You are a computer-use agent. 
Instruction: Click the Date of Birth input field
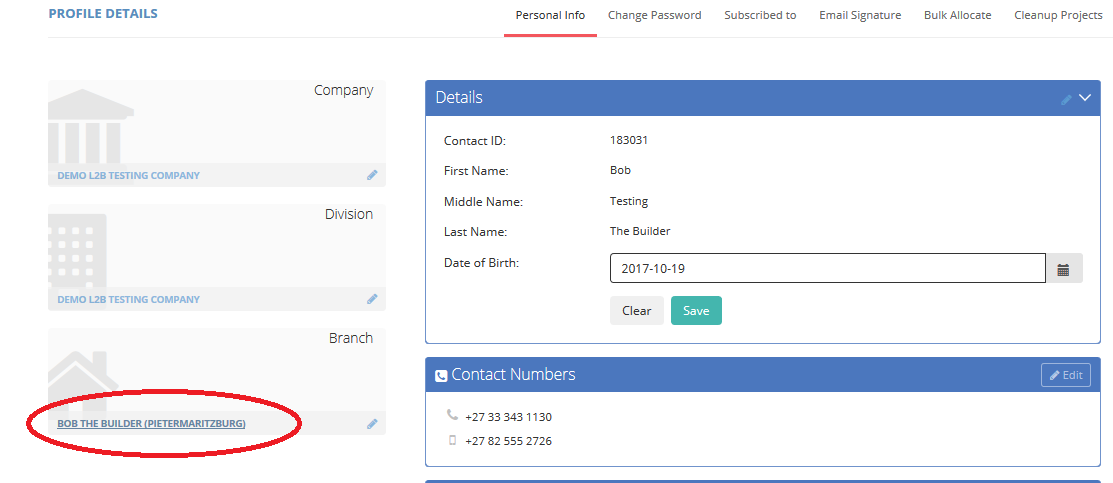click(828, 268)
